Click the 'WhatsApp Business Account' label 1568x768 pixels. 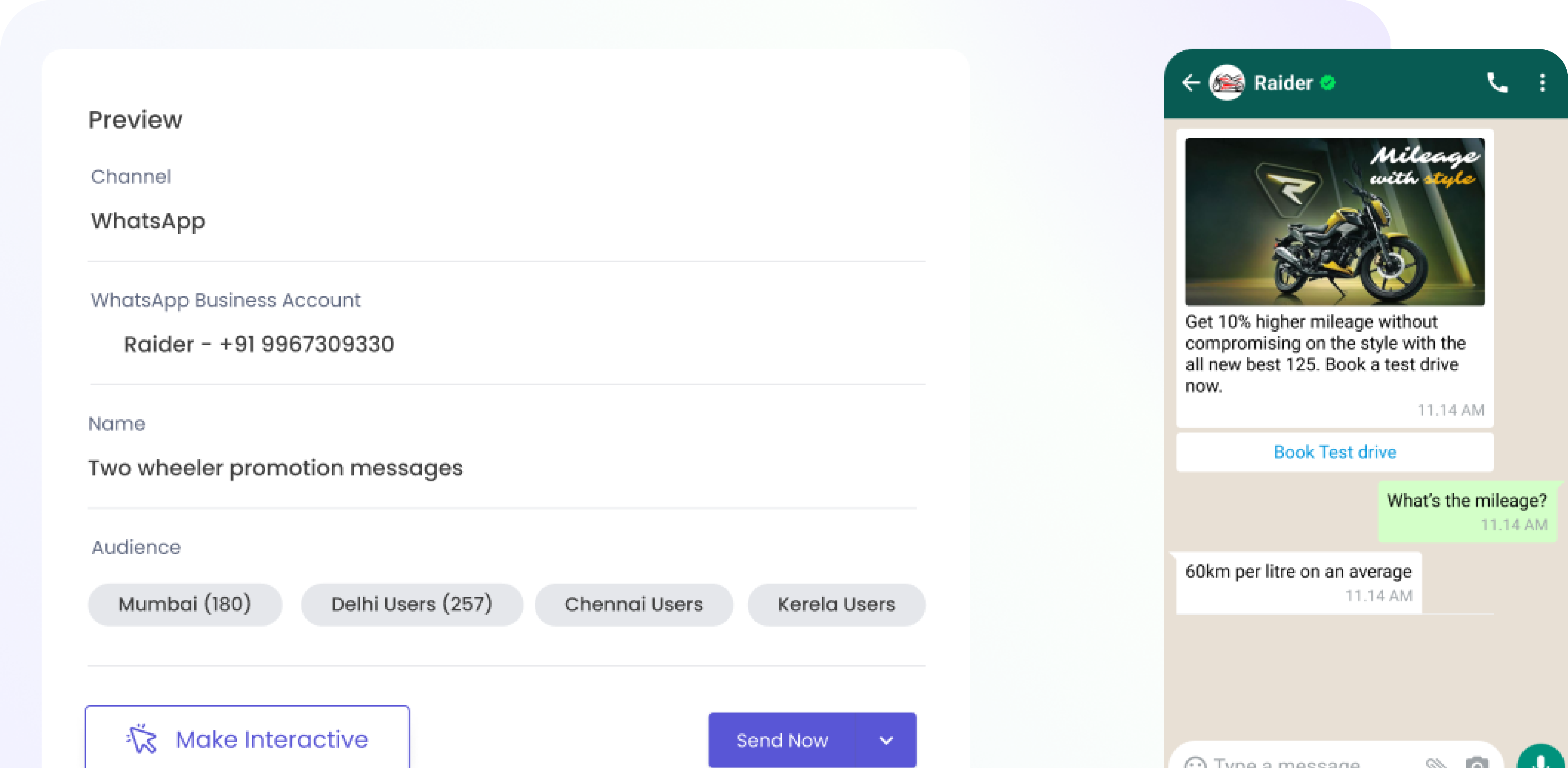pyautogui.click(x=226, y=300)
